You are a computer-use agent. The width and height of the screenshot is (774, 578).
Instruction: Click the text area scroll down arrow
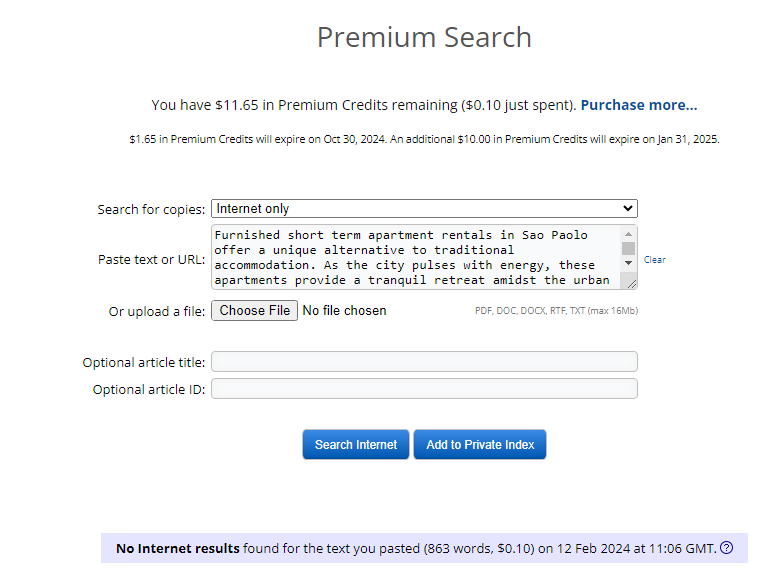[628, 263]
